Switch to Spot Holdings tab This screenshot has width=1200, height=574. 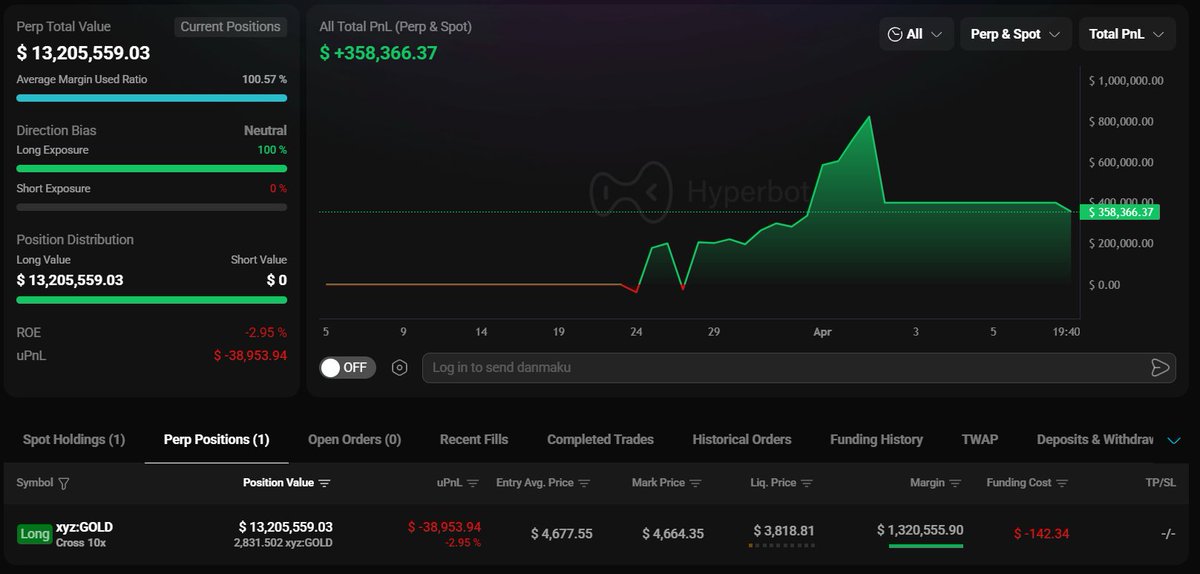[x=74, y=439]
